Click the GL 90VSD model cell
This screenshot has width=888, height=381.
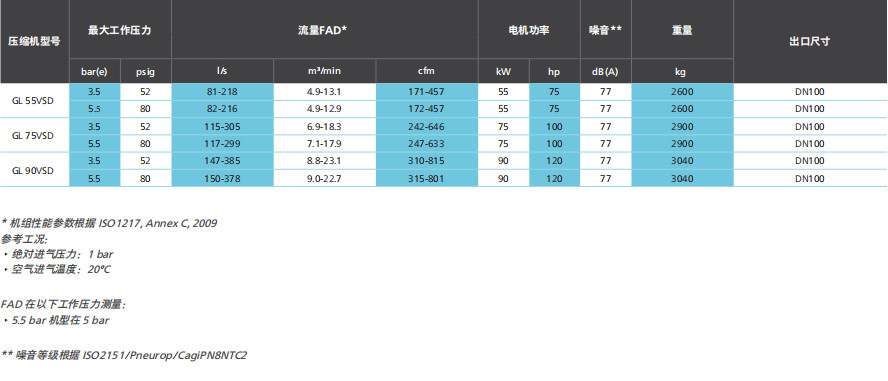[x=35, y=169]
